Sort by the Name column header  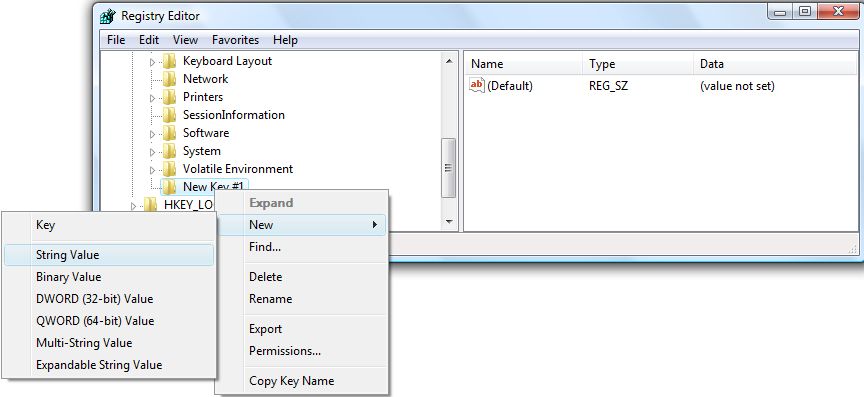point(523,64)
